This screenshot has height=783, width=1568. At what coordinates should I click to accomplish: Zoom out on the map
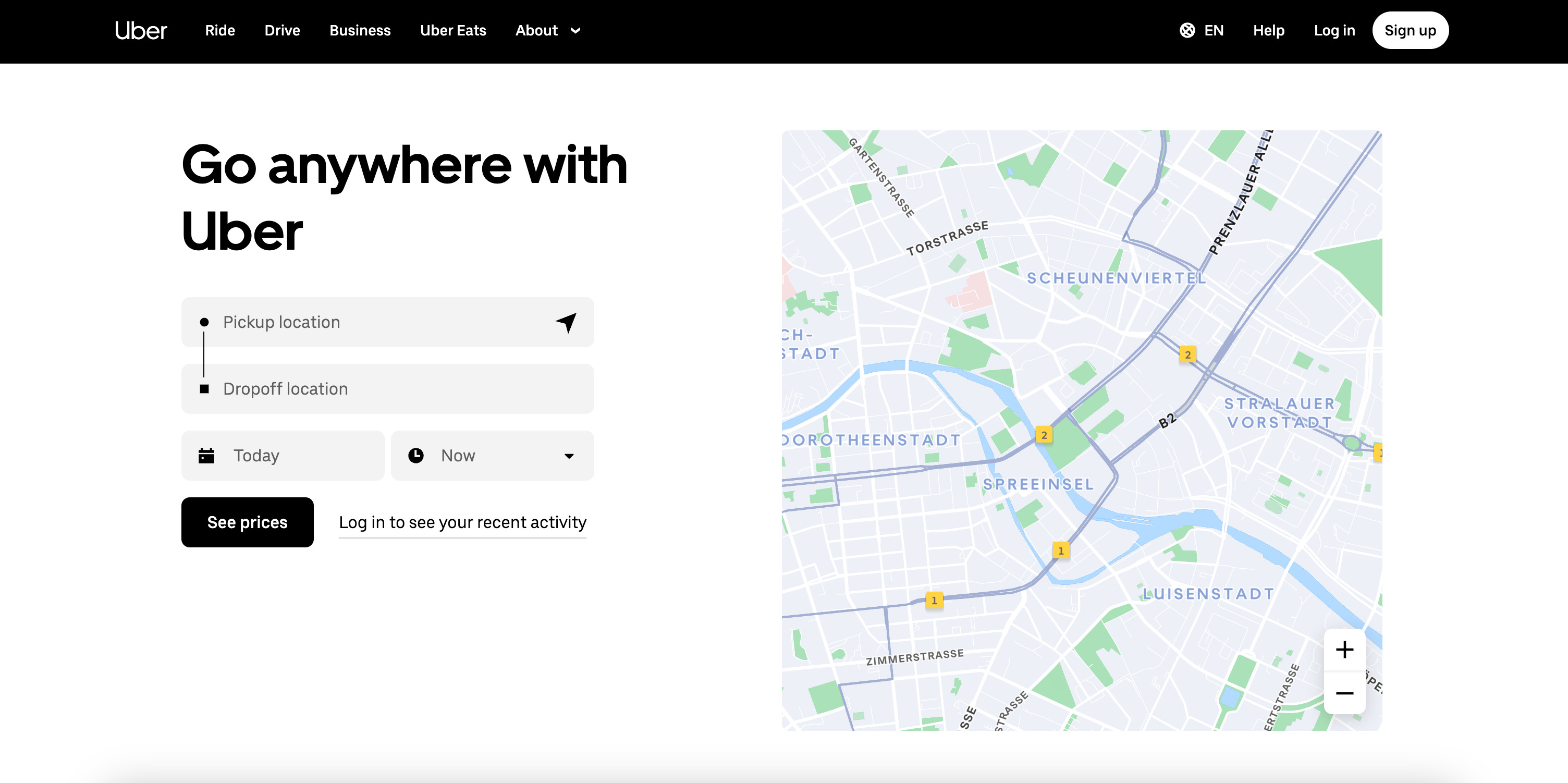pos(1344,693)
